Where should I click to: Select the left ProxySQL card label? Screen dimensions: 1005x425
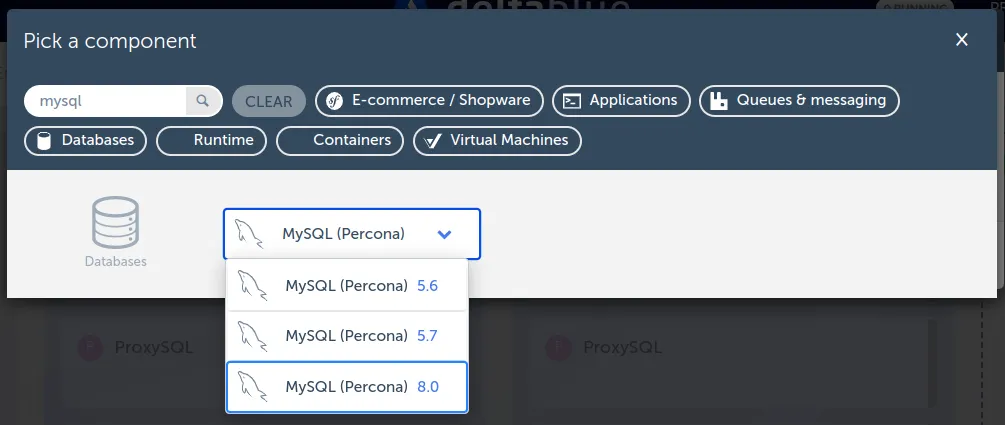click(152, 348)
